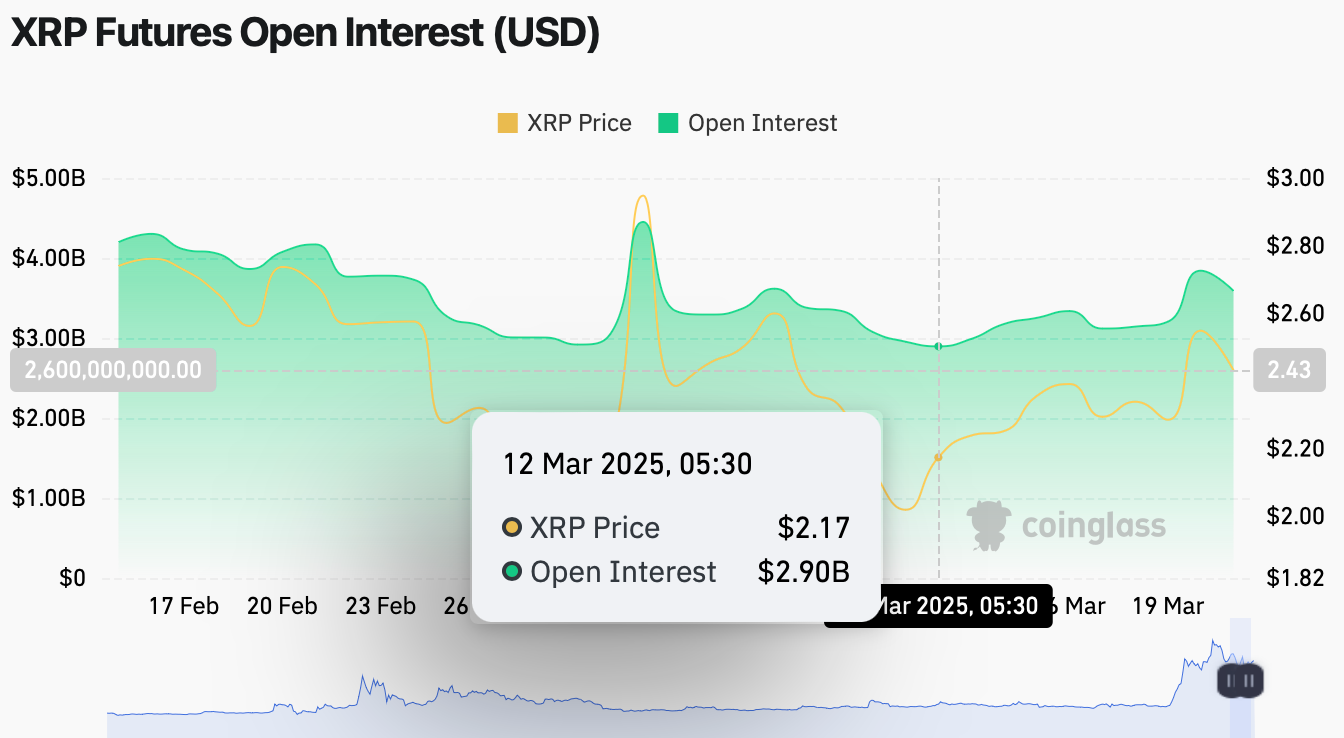Grab the right handle of the range selector
This screenshot has height=738, width=1344.
1250,681
